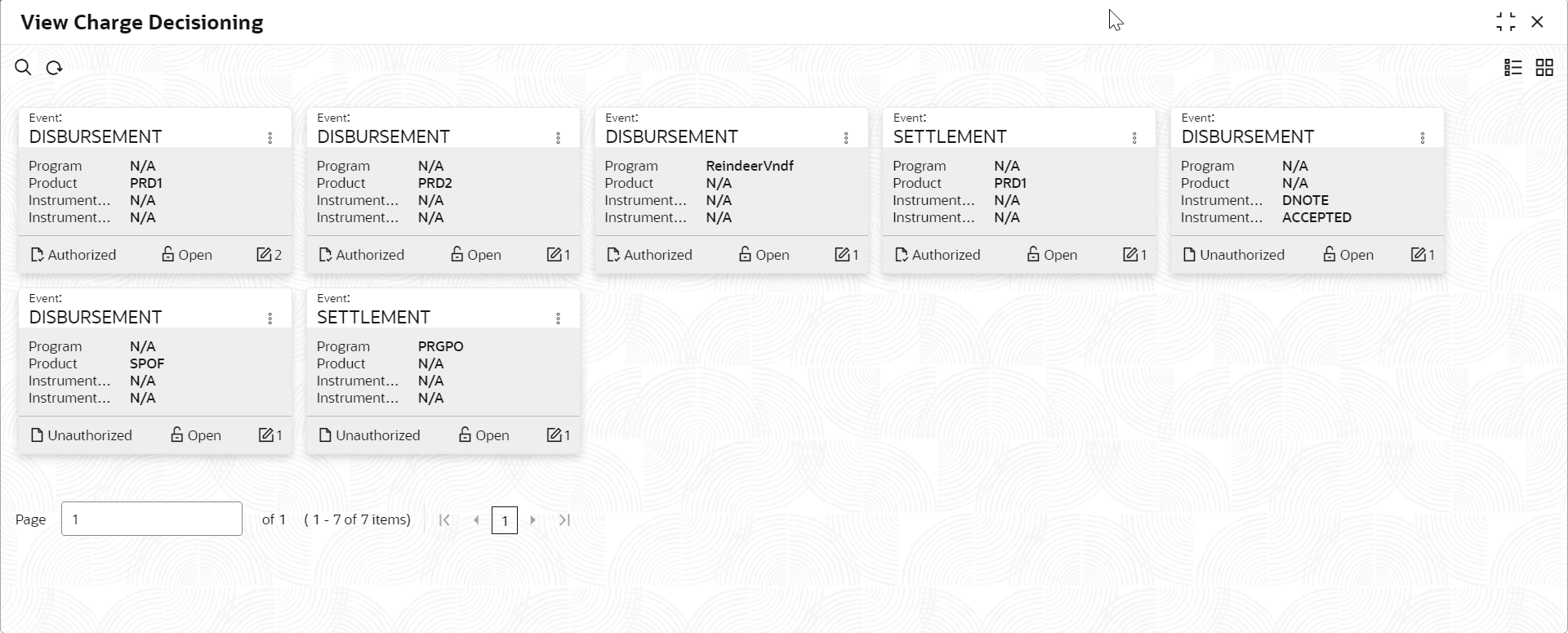1568x633 pixels.
Task: Switch to tile grid view
Action: click(x=1543, y=68)
